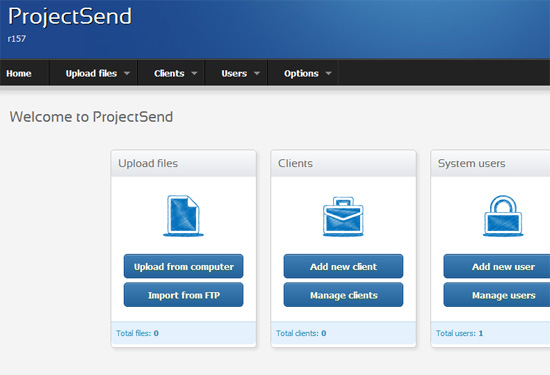
Task: Expand the Users dropdown arrow
Action: (257, 73)
